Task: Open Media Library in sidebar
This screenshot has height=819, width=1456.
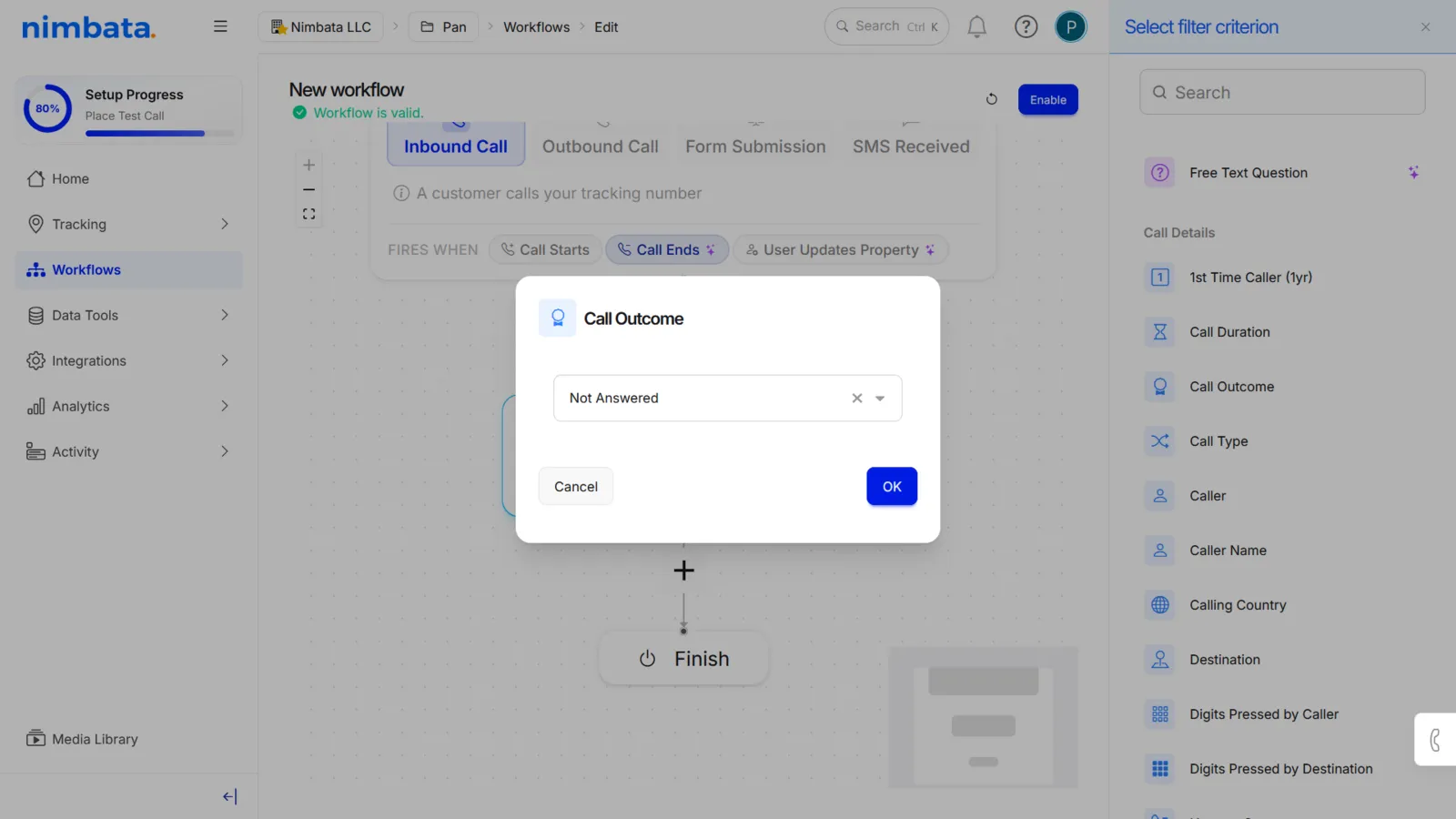Action: tap(83, 739)
